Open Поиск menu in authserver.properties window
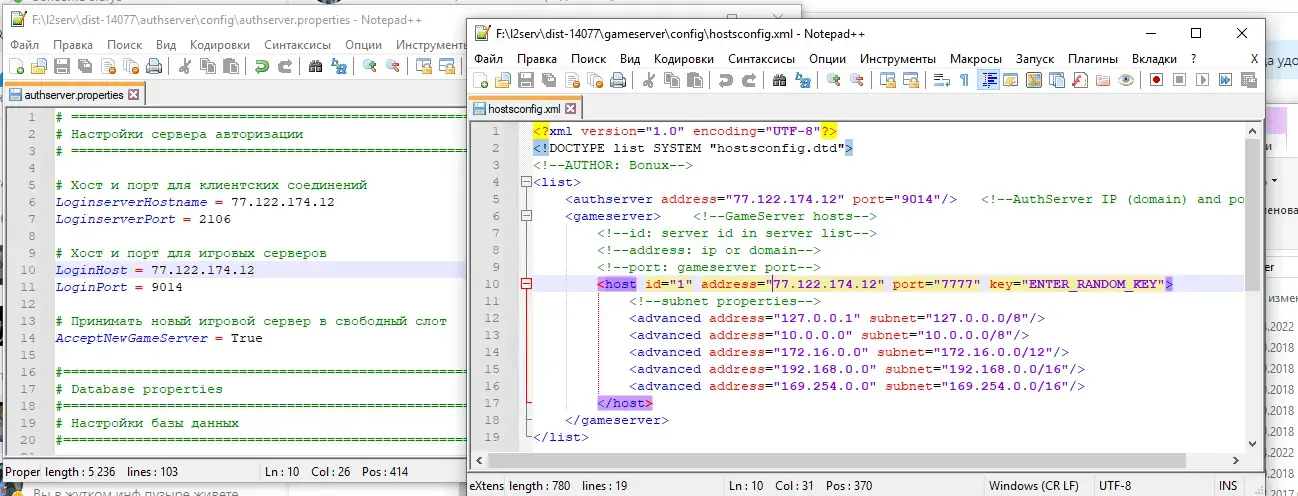 125,45
